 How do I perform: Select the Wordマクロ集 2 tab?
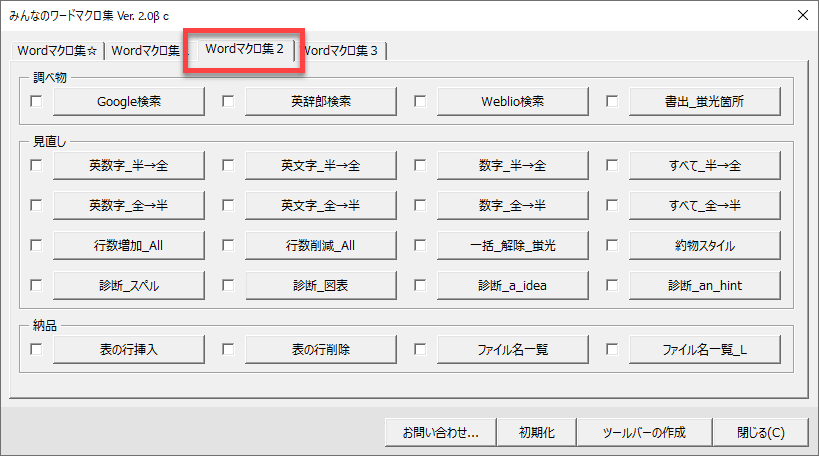244,50
